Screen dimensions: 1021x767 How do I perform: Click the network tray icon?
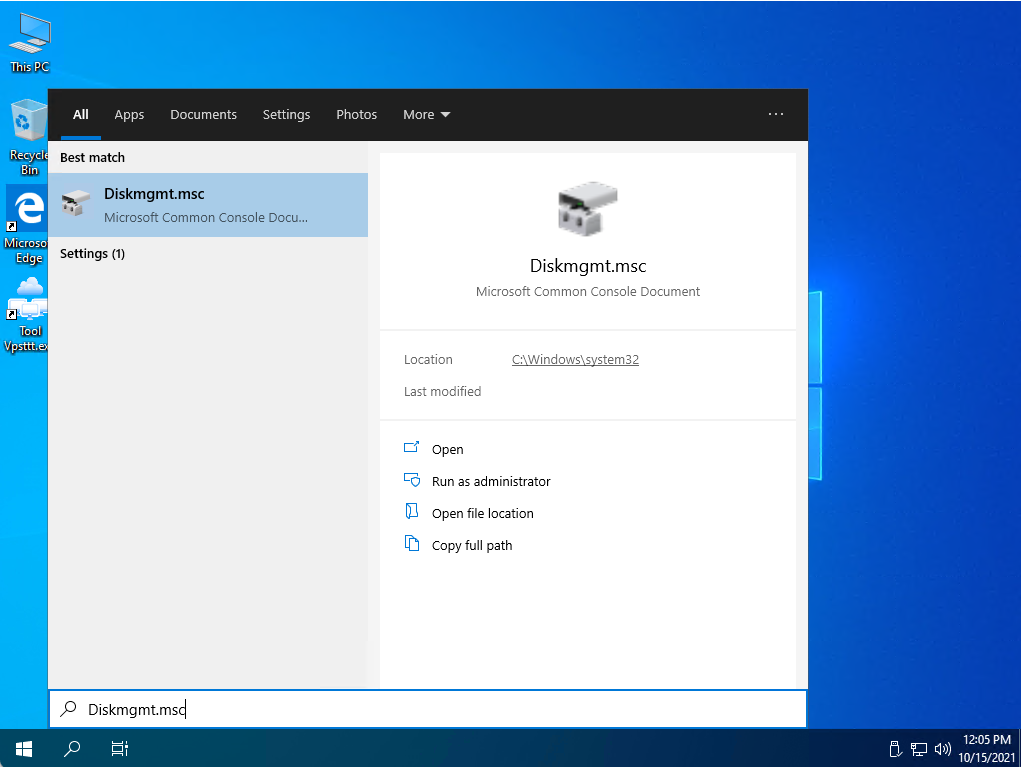[919, 749]
